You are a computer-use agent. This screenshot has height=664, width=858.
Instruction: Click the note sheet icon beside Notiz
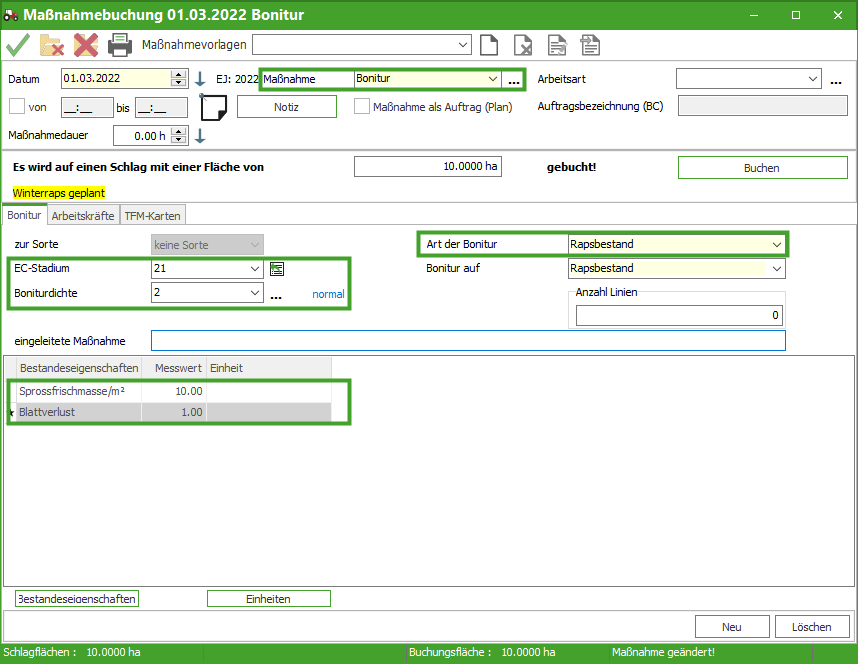214,107
